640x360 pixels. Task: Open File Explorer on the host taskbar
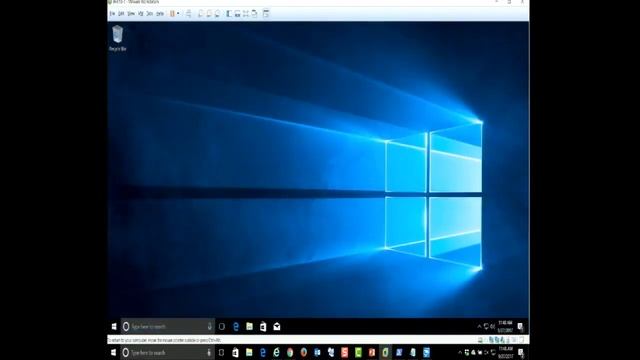click(x=249, y=353)
